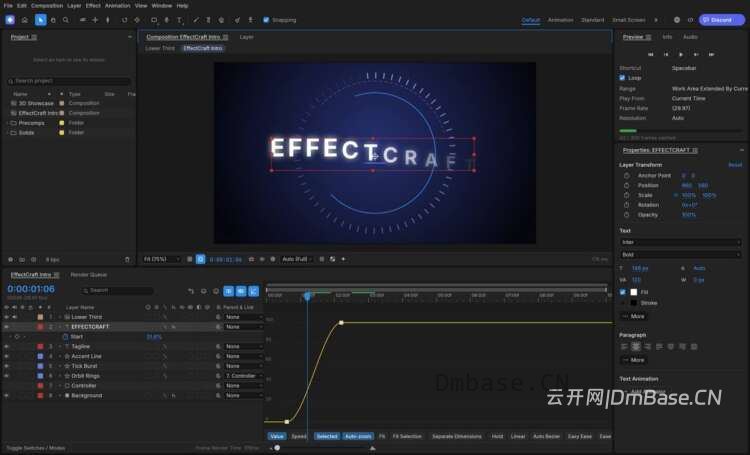Open the Fill white color swatch
The height and width of the screenshot is (455, 750).
point(634,292)
